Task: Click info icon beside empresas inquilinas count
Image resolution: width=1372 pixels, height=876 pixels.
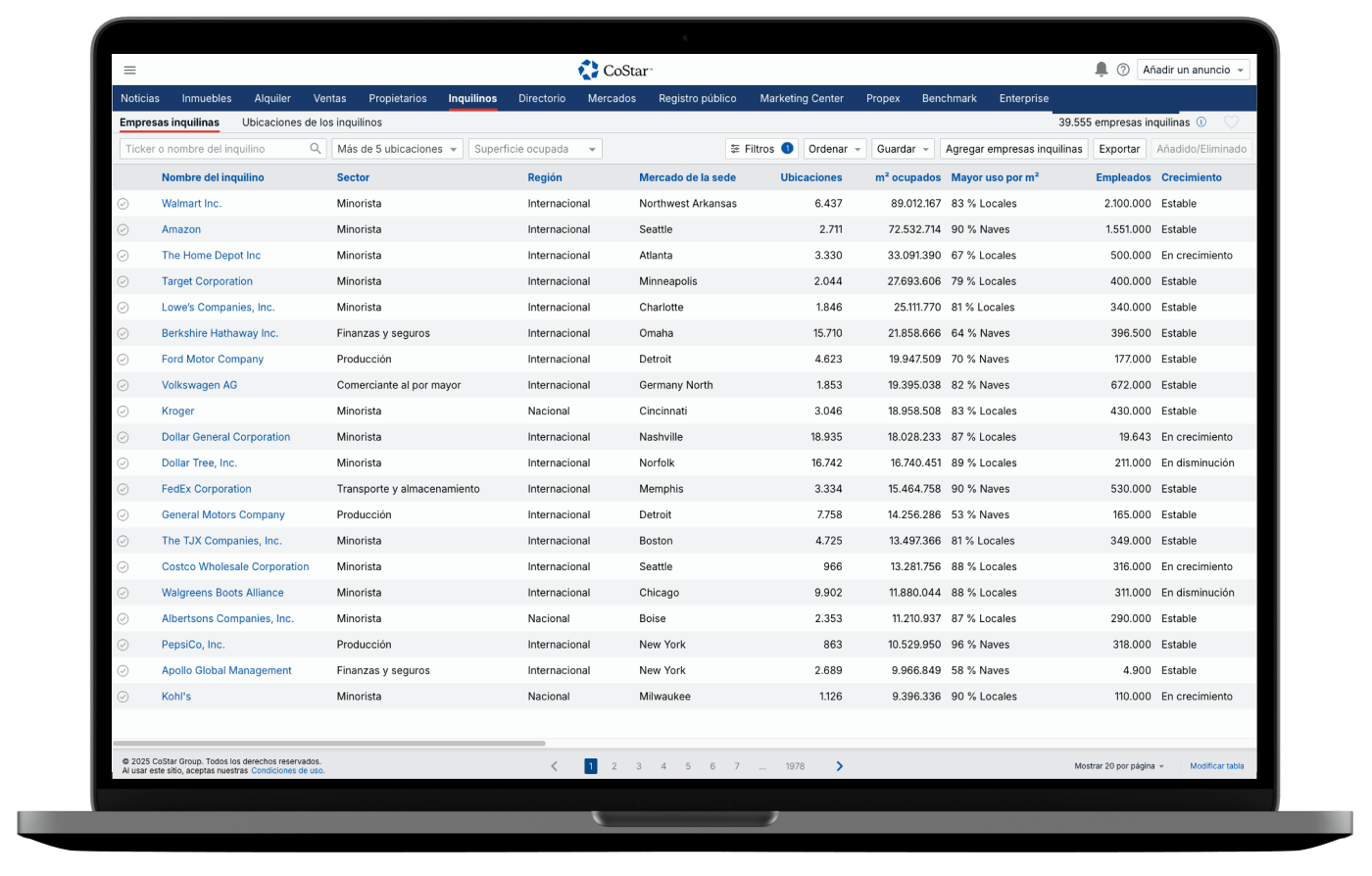Action: (1201, 122)
